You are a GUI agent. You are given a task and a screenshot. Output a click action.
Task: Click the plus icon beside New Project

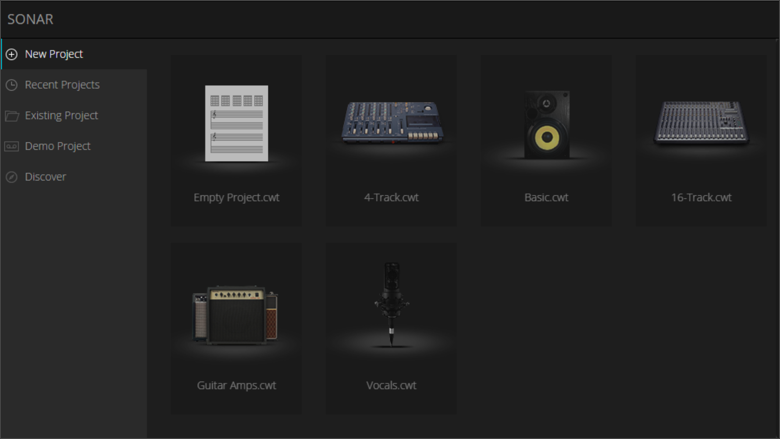click(12, 54)
